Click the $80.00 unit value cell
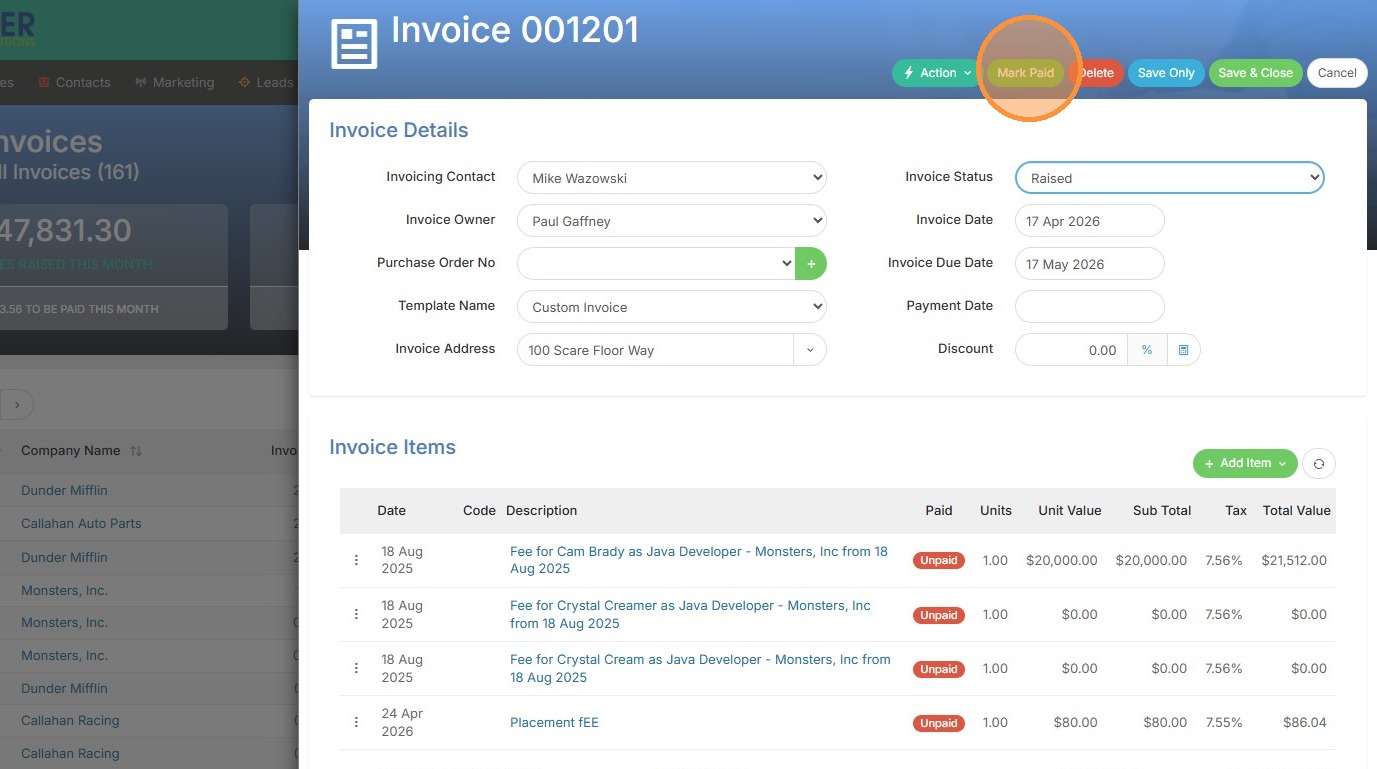This screenshot has height=769, width=1377. [x=1075, y=722]
